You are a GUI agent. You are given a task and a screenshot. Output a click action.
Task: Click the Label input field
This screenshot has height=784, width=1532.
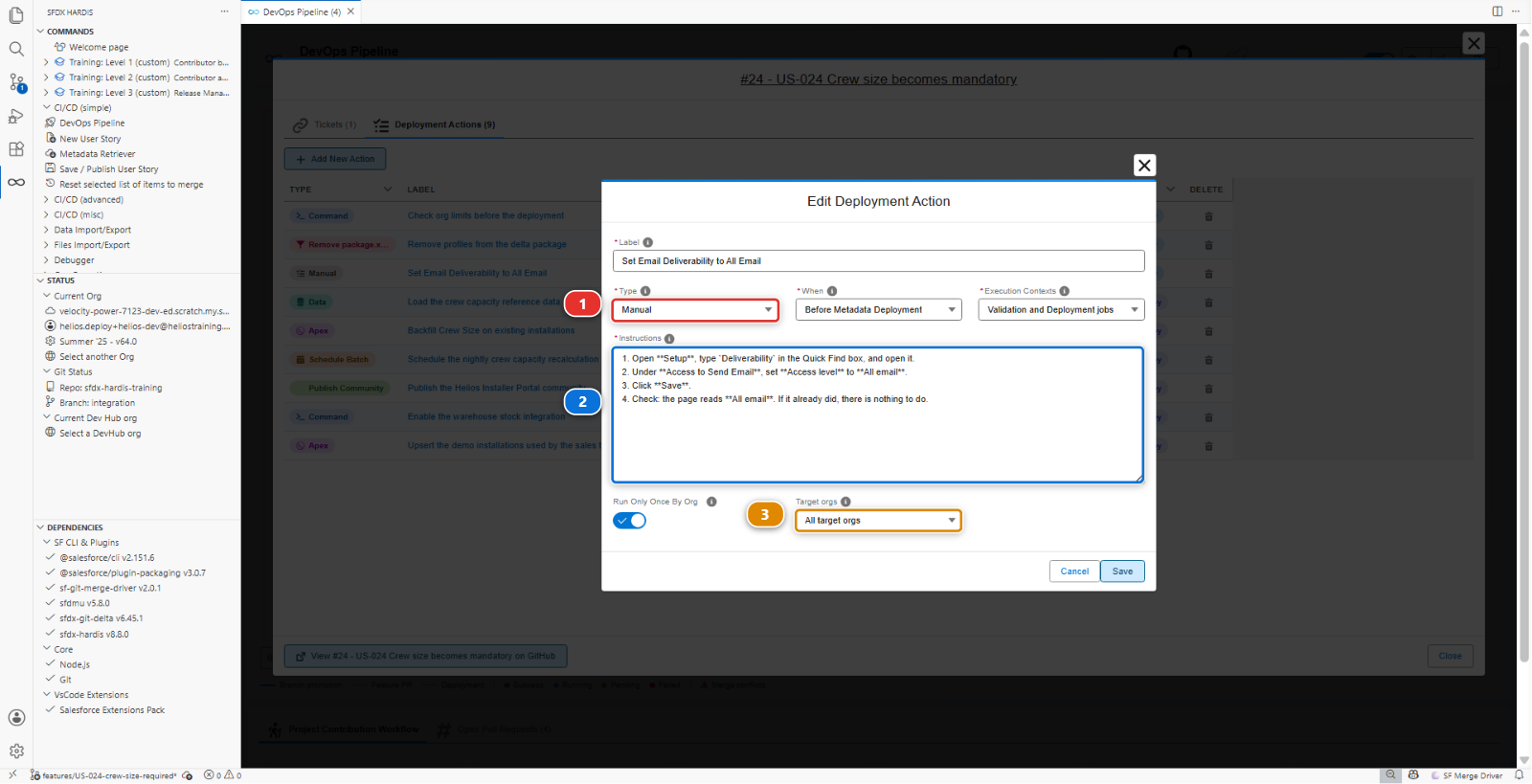[x=878, y=261]
